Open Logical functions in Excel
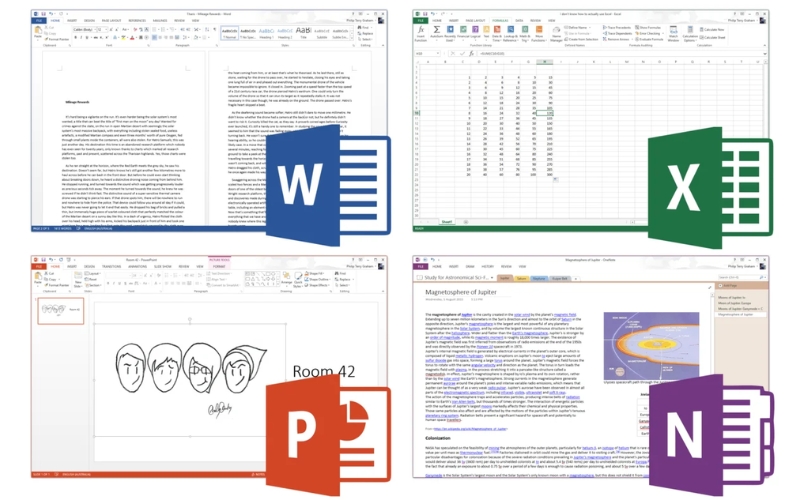 [x=476, y=33]
